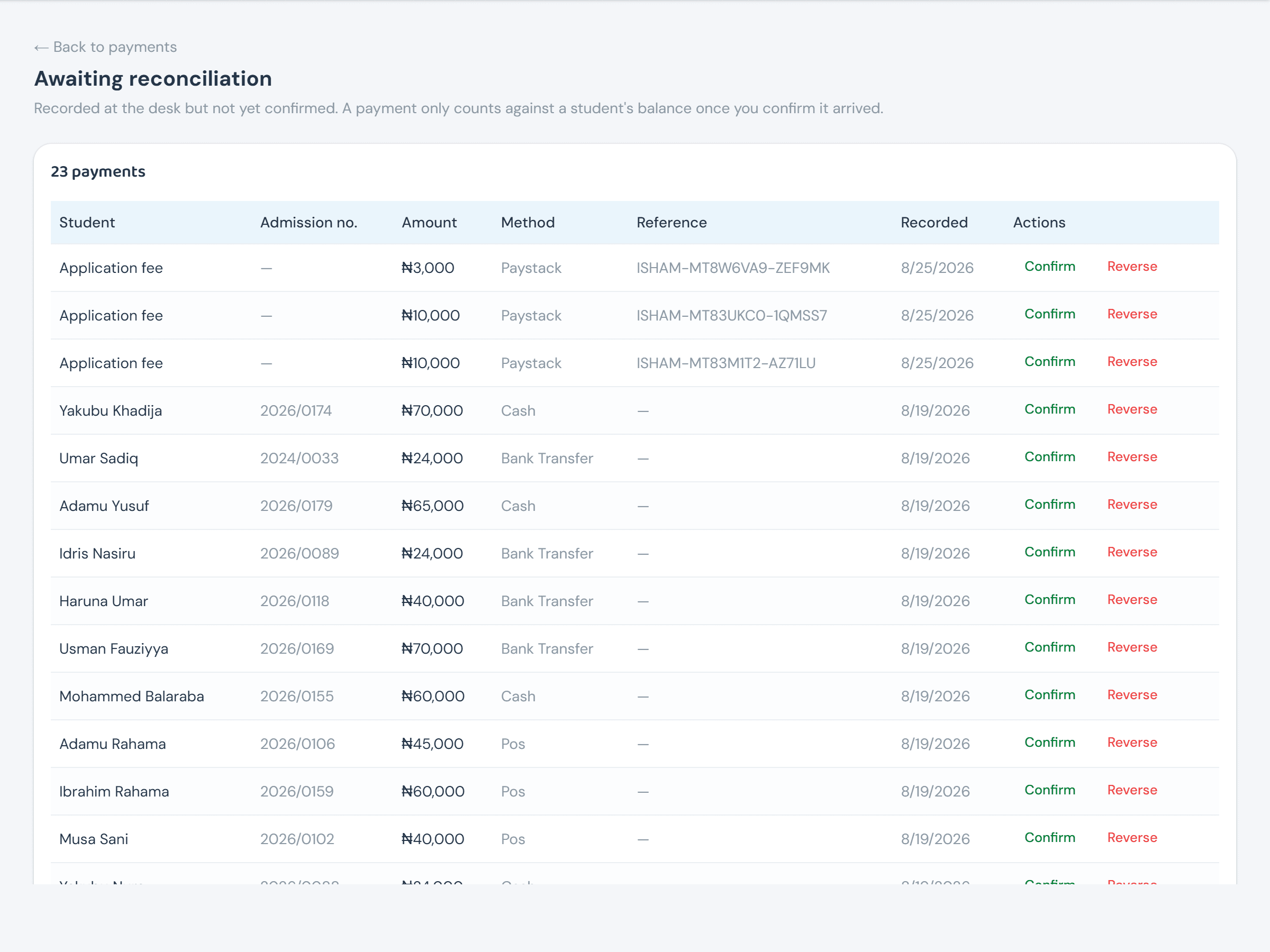Confirm Haruna Umar's ₦40,000 transfer
This screenshot has width=1270, height=952.
(x=1049, y=600)
